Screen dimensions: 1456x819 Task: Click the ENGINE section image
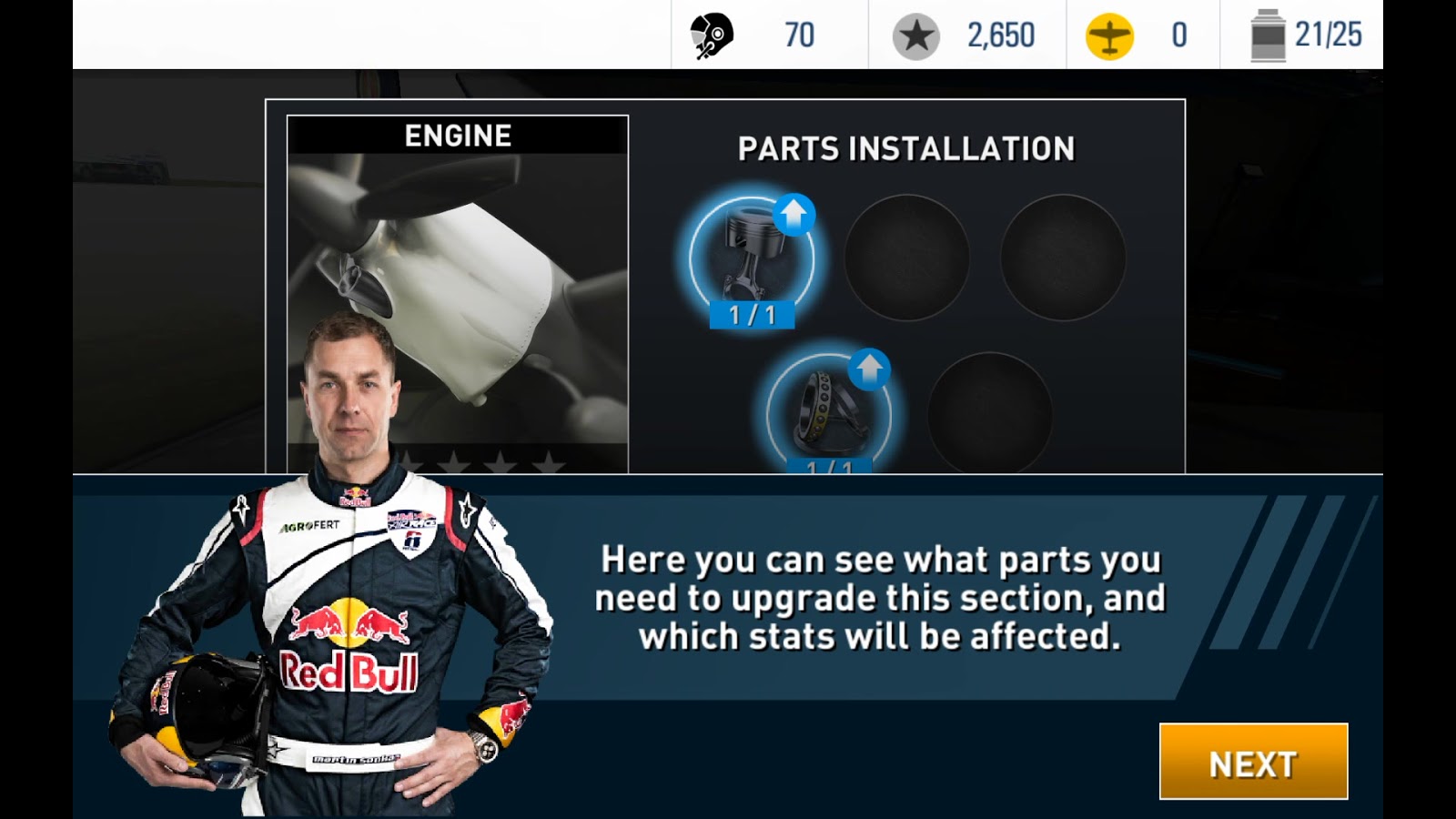[x=458, y=300]
